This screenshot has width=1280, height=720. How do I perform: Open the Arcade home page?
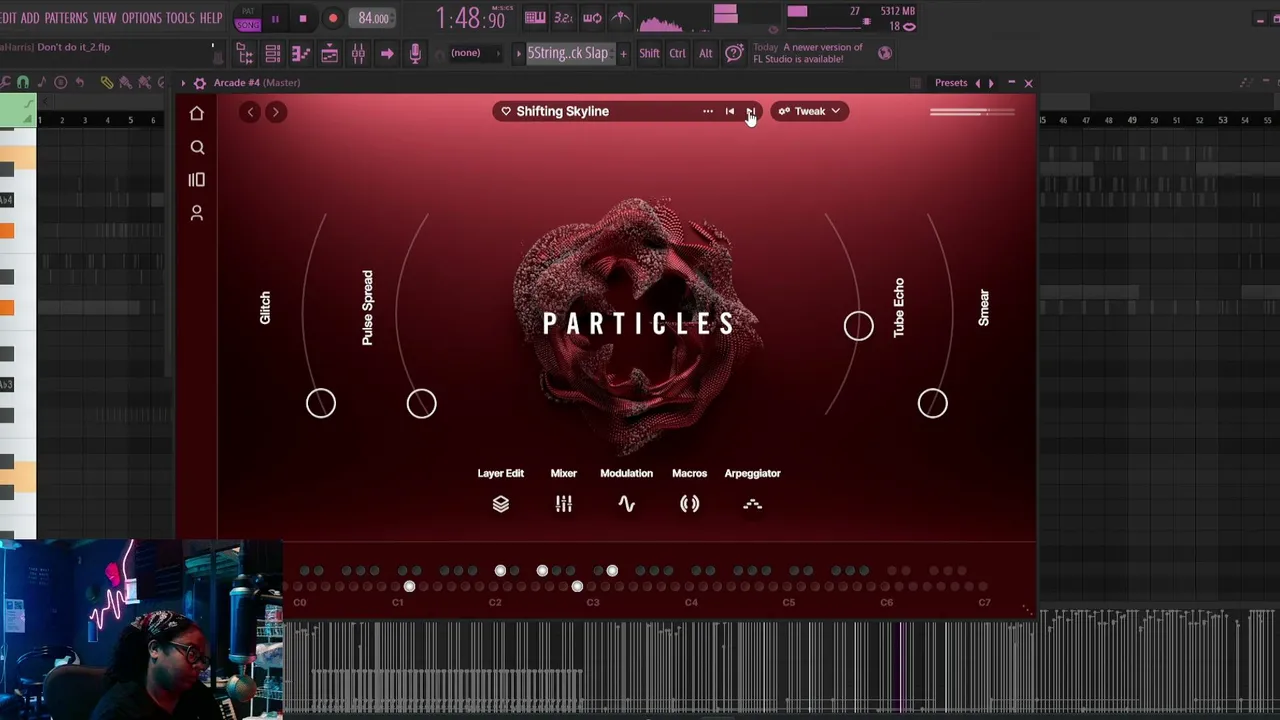click(x=197, y=114)
